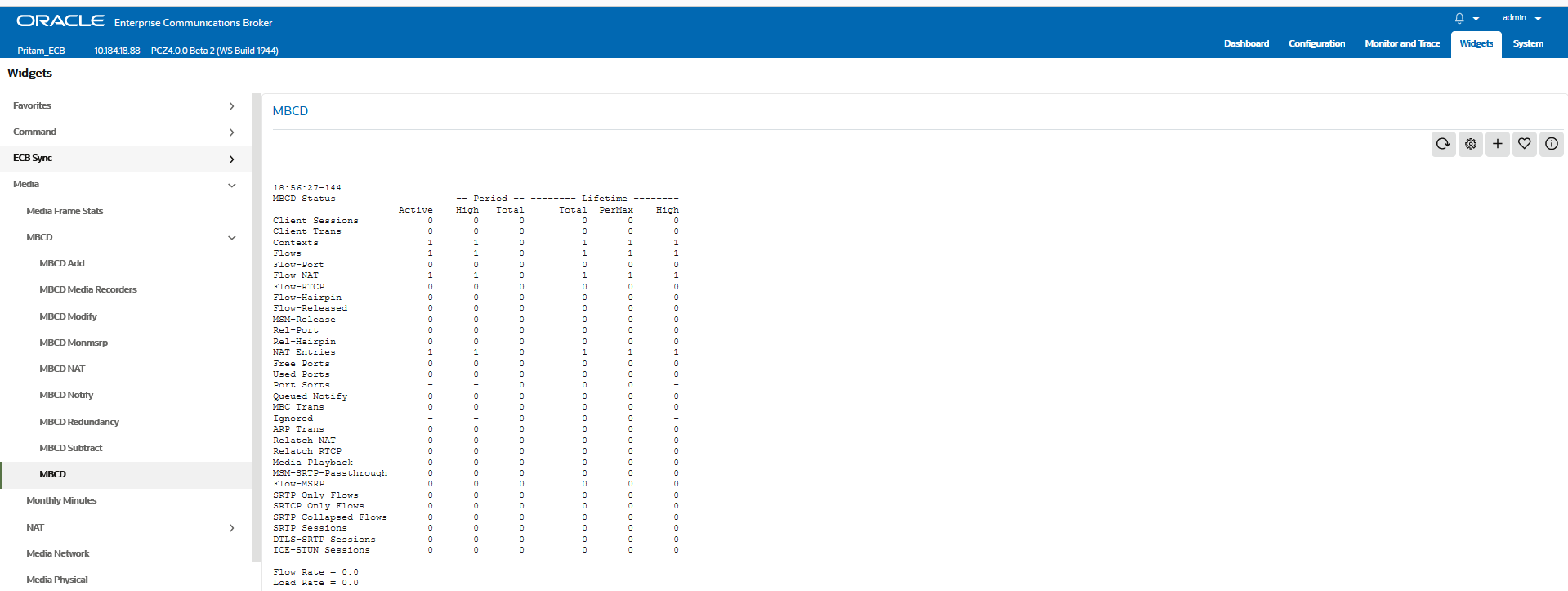1568x591 pixels.
Task: Click the 'MBCD Status' header text
Action: (x=304, y=199)
